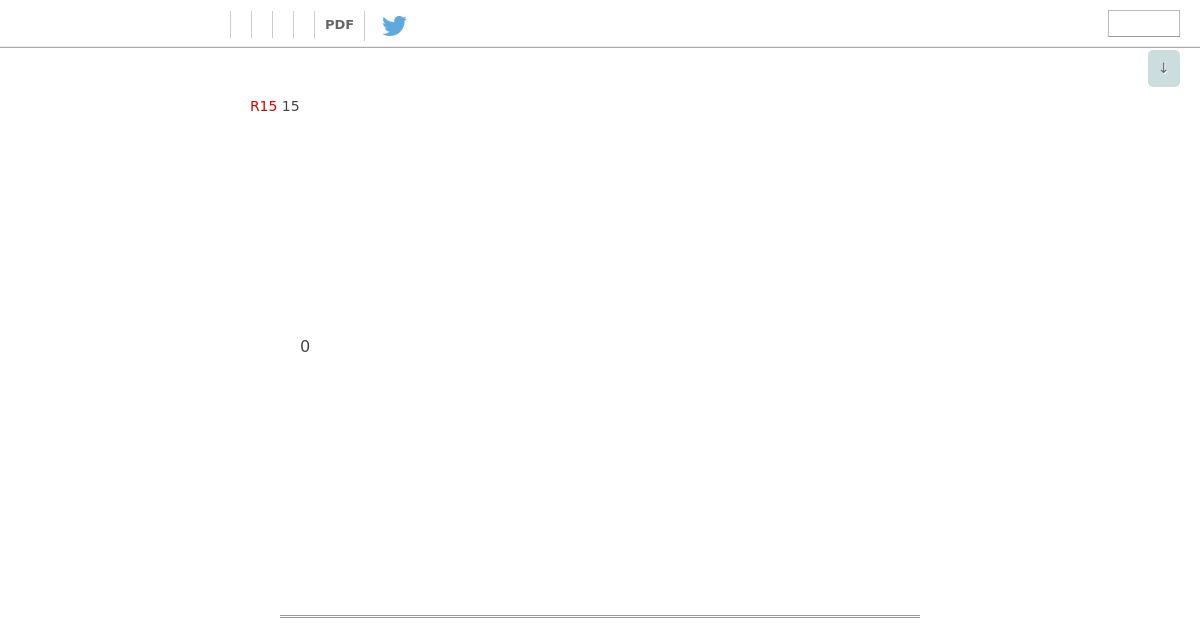Click the double horizontal rule at bottom

point(600,616)
